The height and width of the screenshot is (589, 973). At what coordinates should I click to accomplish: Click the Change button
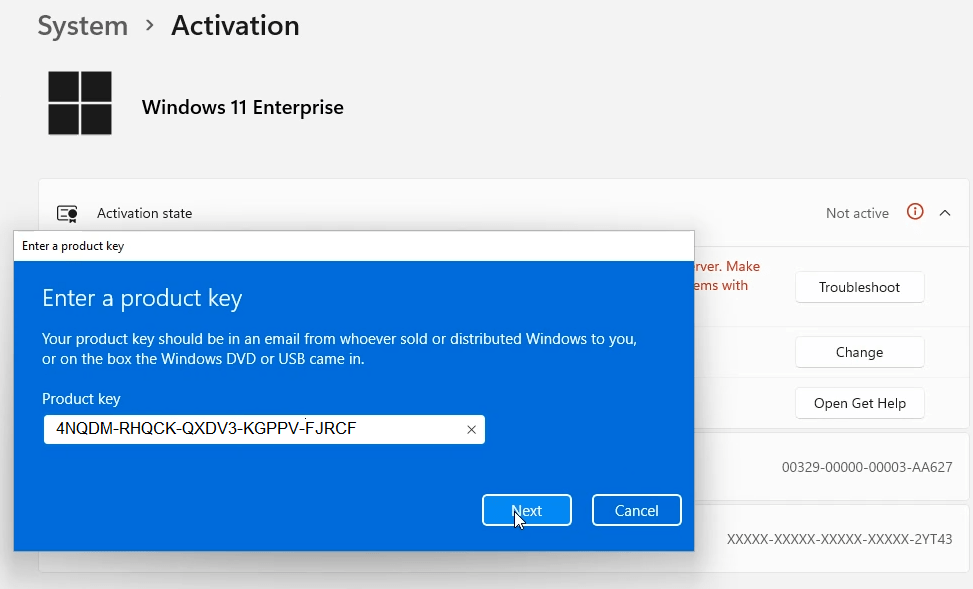(859, 352)
